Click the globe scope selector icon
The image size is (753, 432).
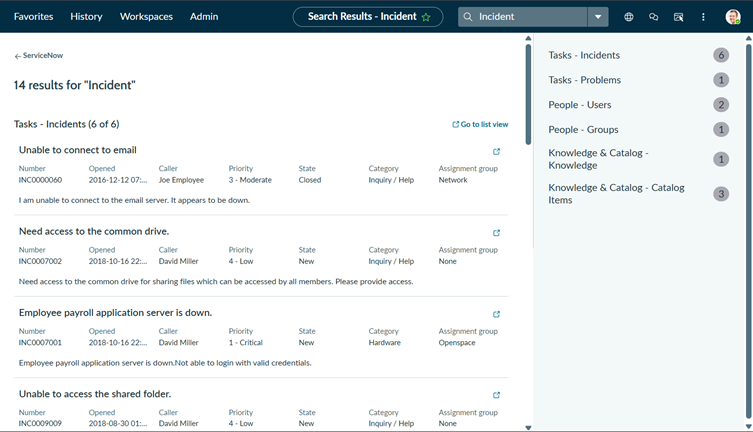(629, 17)
